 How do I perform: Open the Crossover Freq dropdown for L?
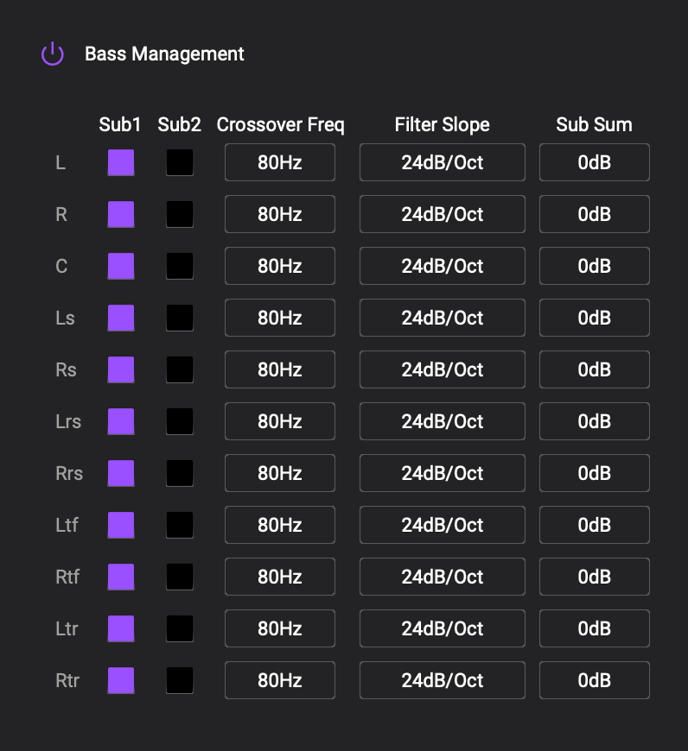(279, 162)
